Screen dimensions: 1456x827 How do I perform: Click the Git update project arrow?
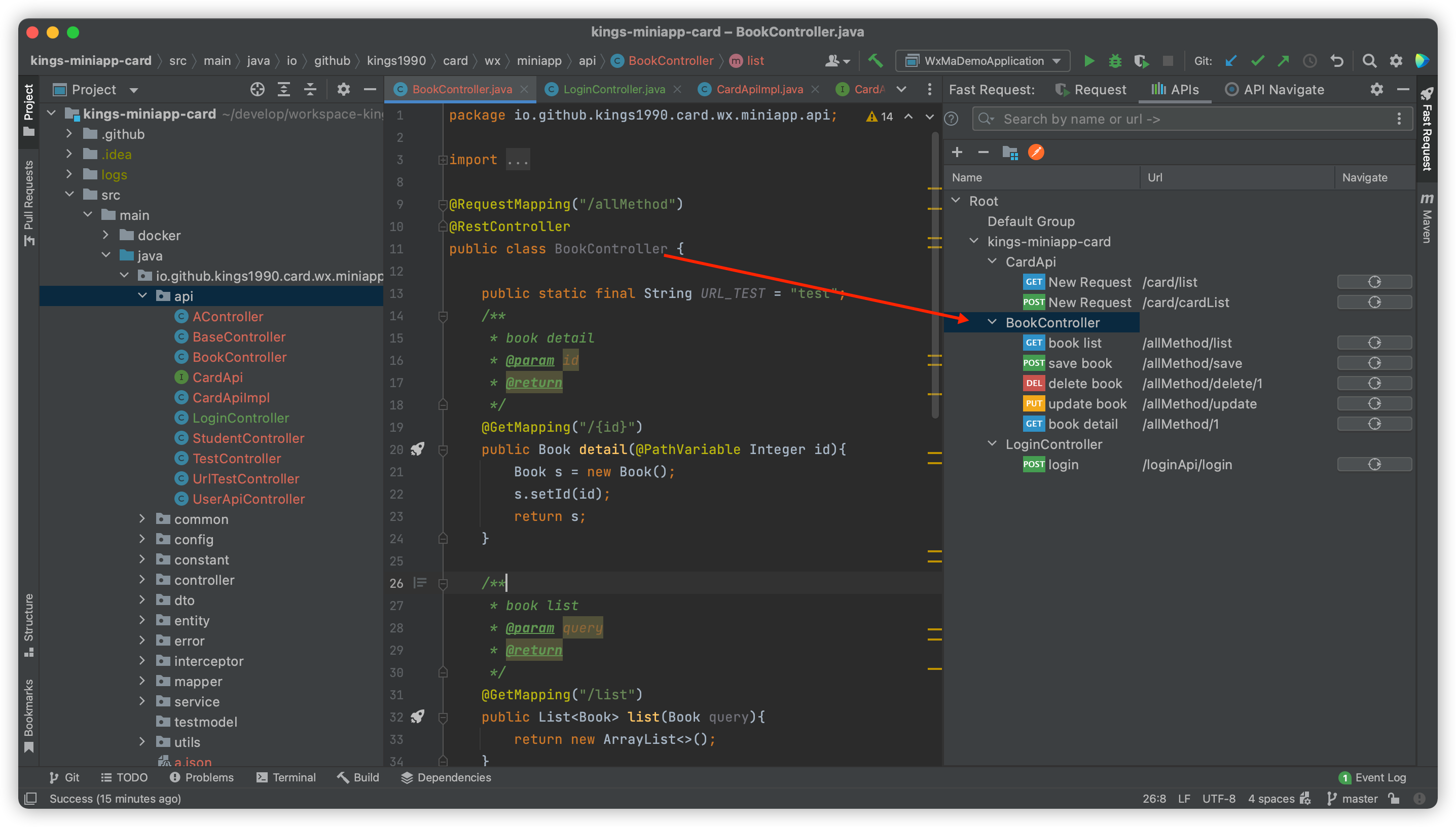[x=1230, y=61]
